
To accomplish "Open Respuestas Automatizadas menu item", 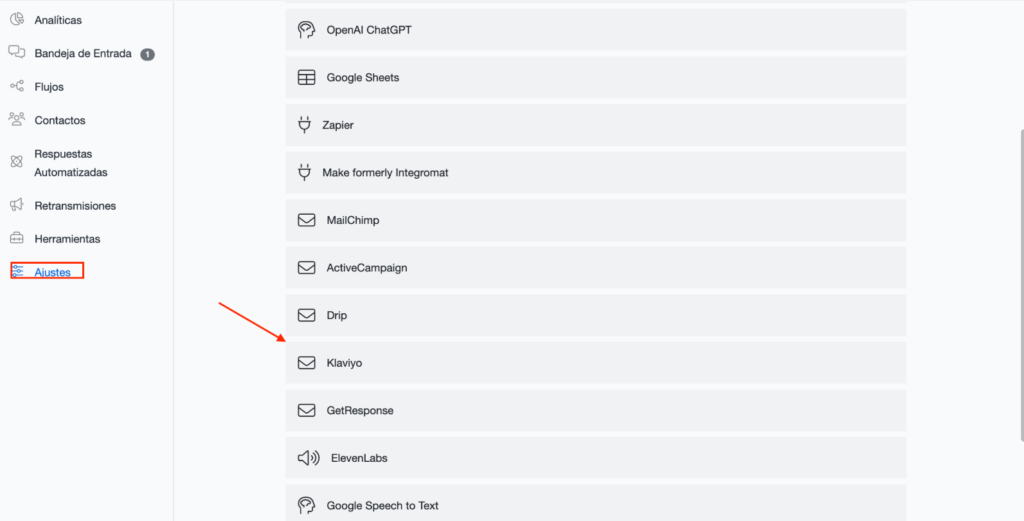I will (70, 163).
